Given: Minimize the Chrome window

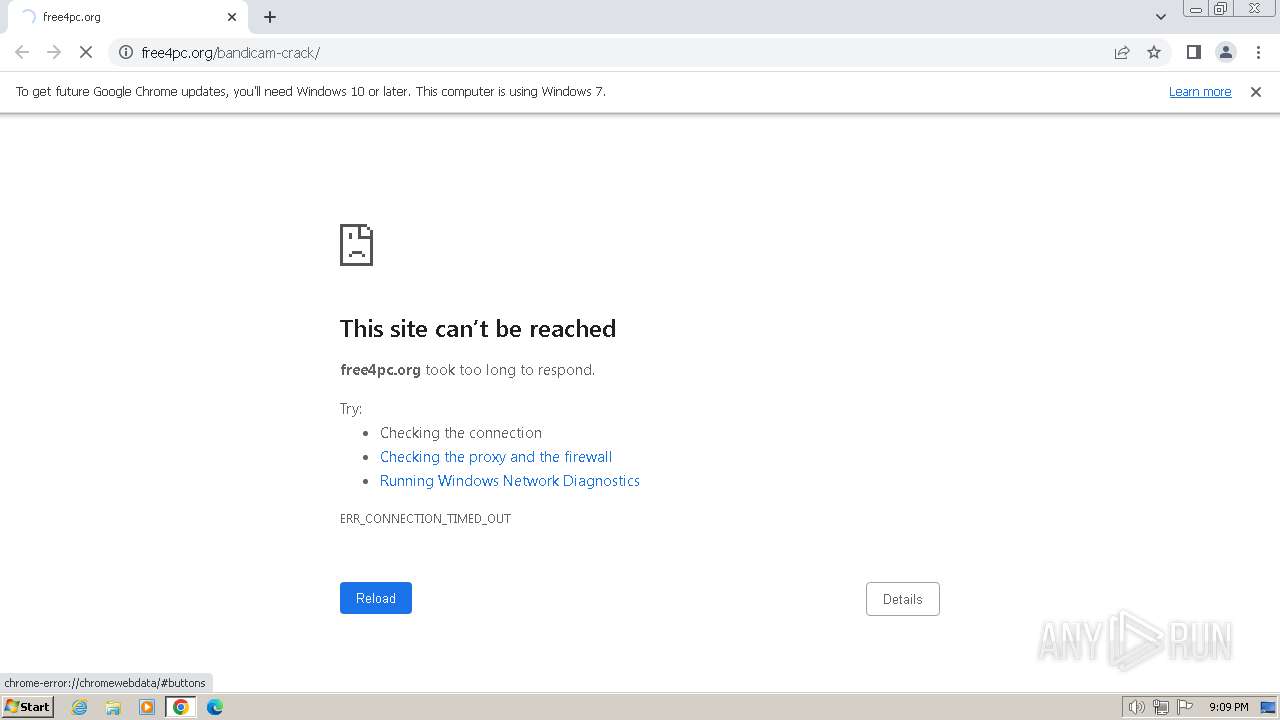Looking at the screenshot, I should pos(1196,9).
